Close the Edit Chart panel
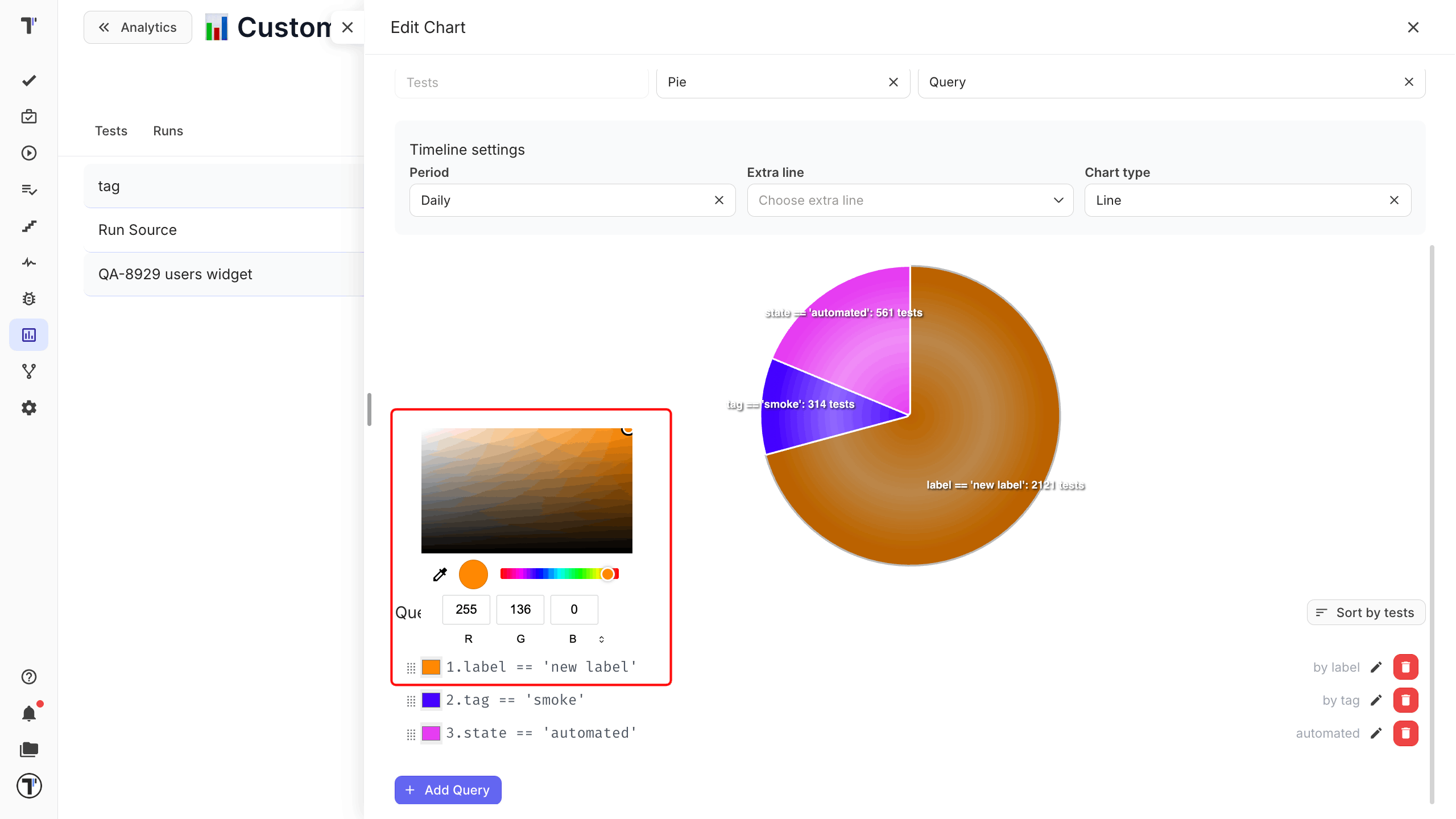 1413,27
